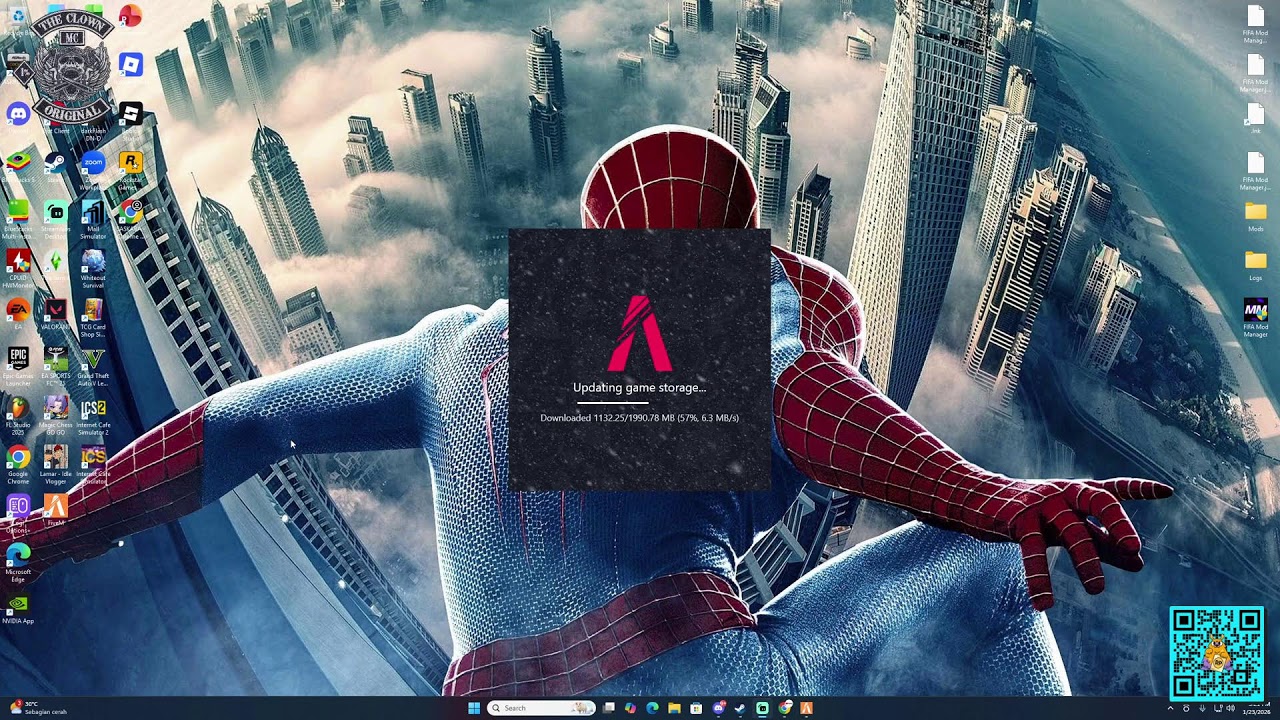Select the Mall Simulator desktop icon

(x=93, y=218)
